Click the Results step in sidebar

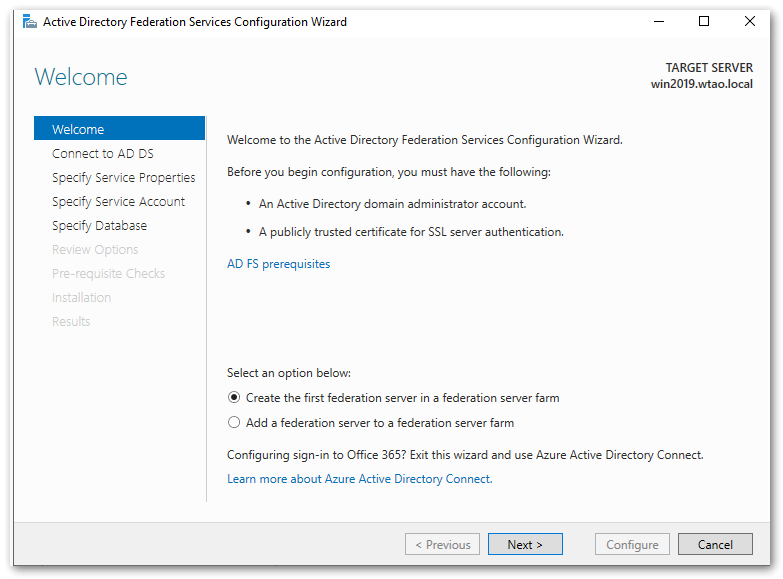coord(71,322)
